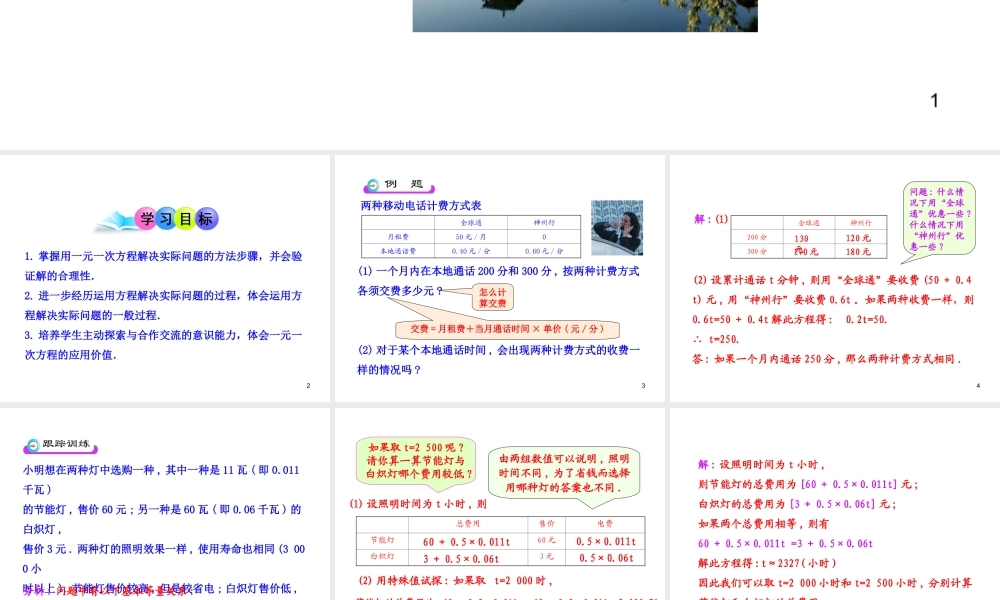Click the scenic image at top of page
The height and width of the screenshot is (600, 1000).
tap(585, 13)
